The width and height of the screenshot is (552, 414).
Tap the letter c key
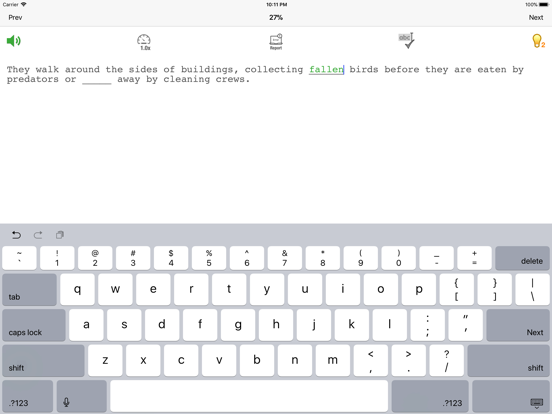181,361
